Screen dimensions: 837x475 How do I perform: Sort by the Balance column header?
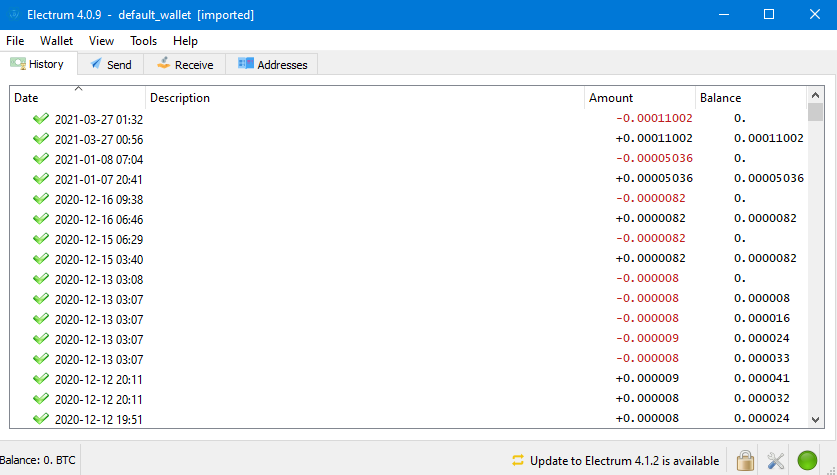pyautogui.click(x=751, y=98)
